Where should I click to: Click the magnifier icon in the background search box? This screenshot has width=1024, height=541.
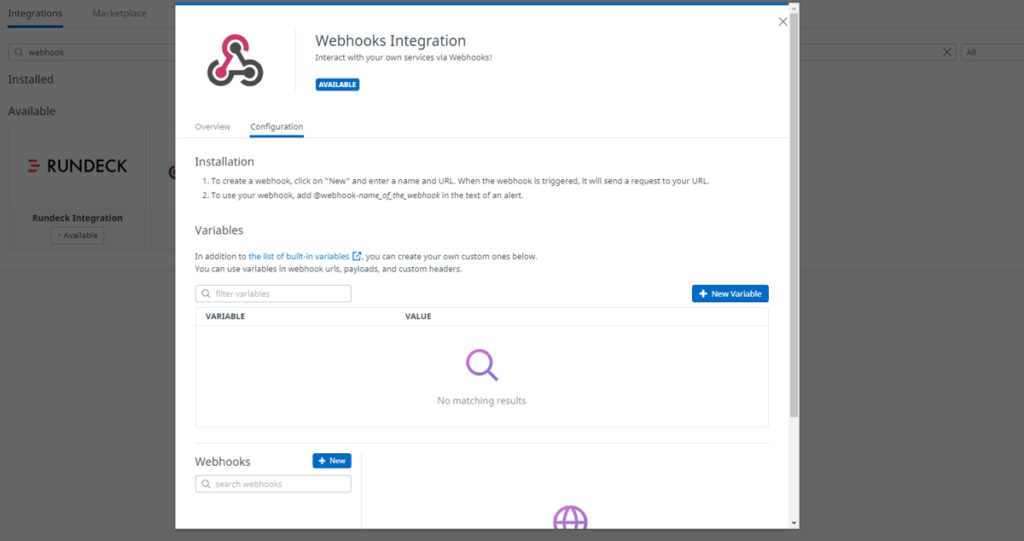(18, 52)
